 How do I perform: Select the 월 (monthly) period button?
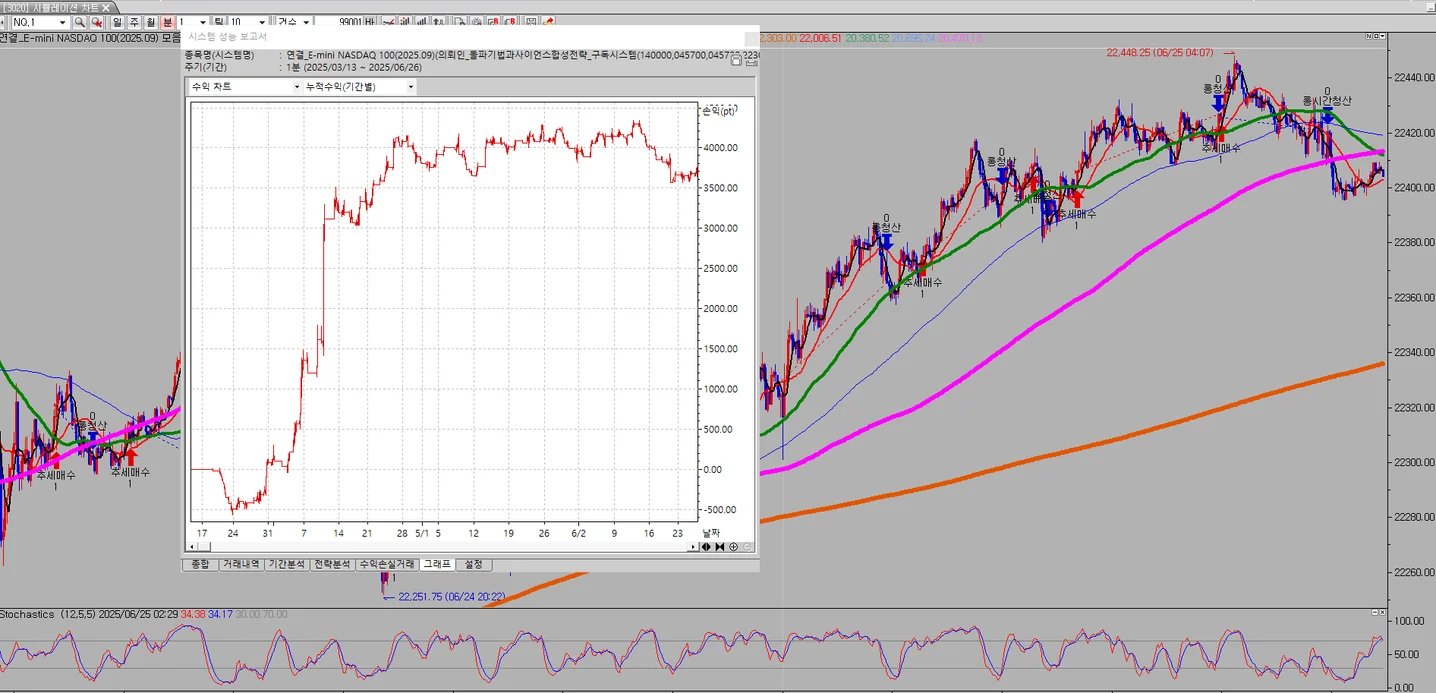point(150,22)
